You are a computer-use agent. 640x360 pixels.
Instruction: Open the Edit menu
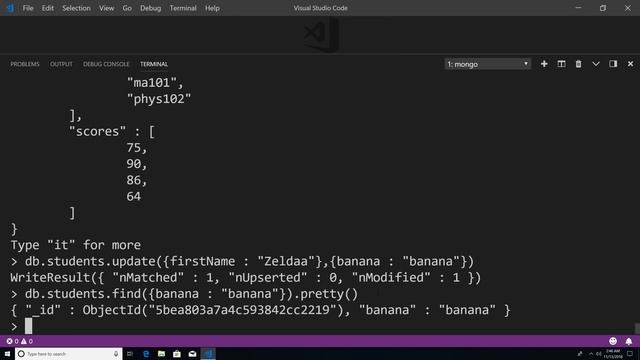pyautogui.click(x=48, y=8)
